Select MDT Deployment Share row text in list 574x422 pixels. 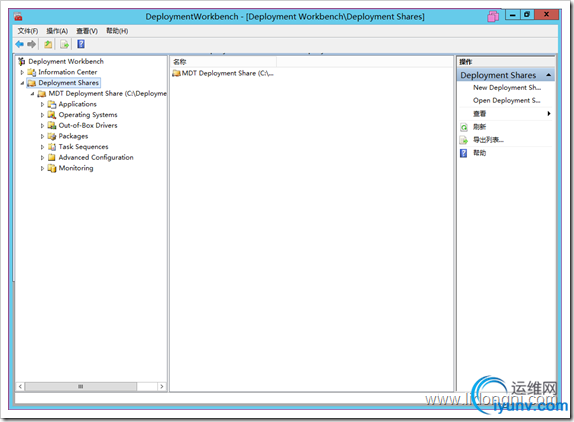click(x=228, y=73)
